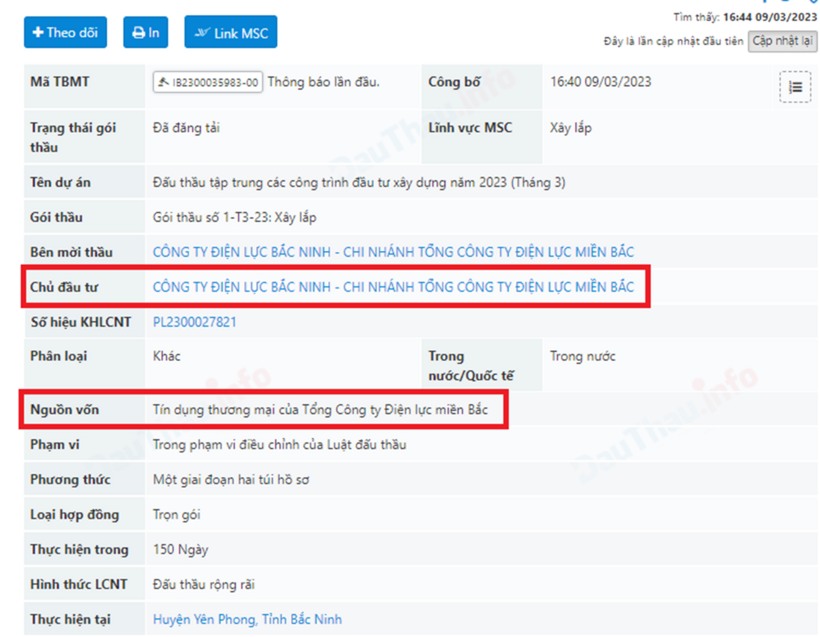Follow the Tỉnh Bắc Ninh location link
The image size is (820, 637).
point(301,619)
